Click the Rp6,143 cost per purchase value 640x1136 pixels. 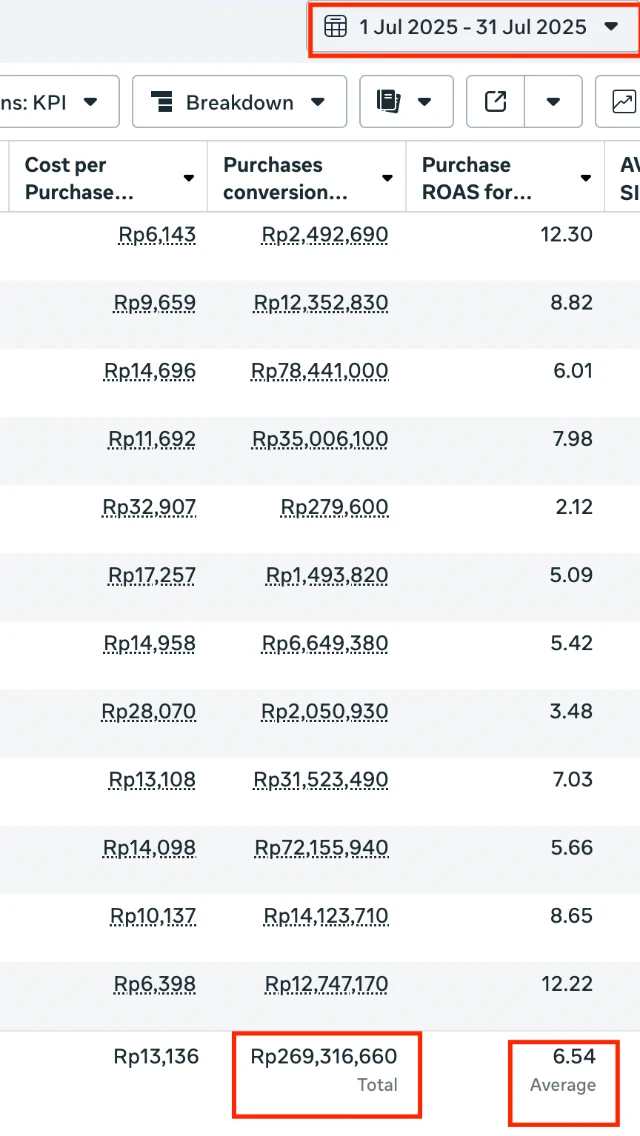(x=157, y=235)
